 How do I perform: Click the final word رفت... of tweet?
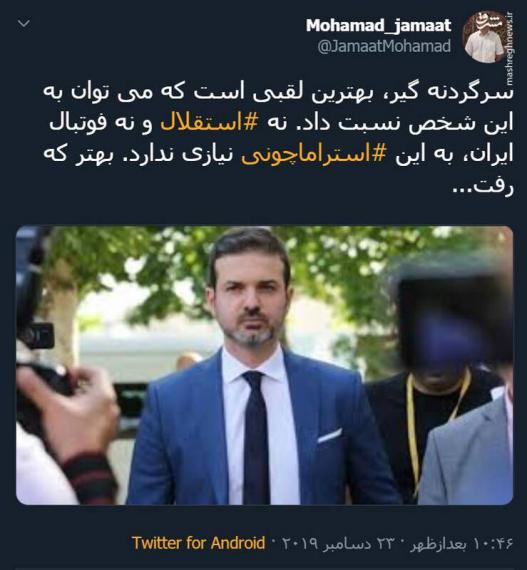click(x=483, y=186)
